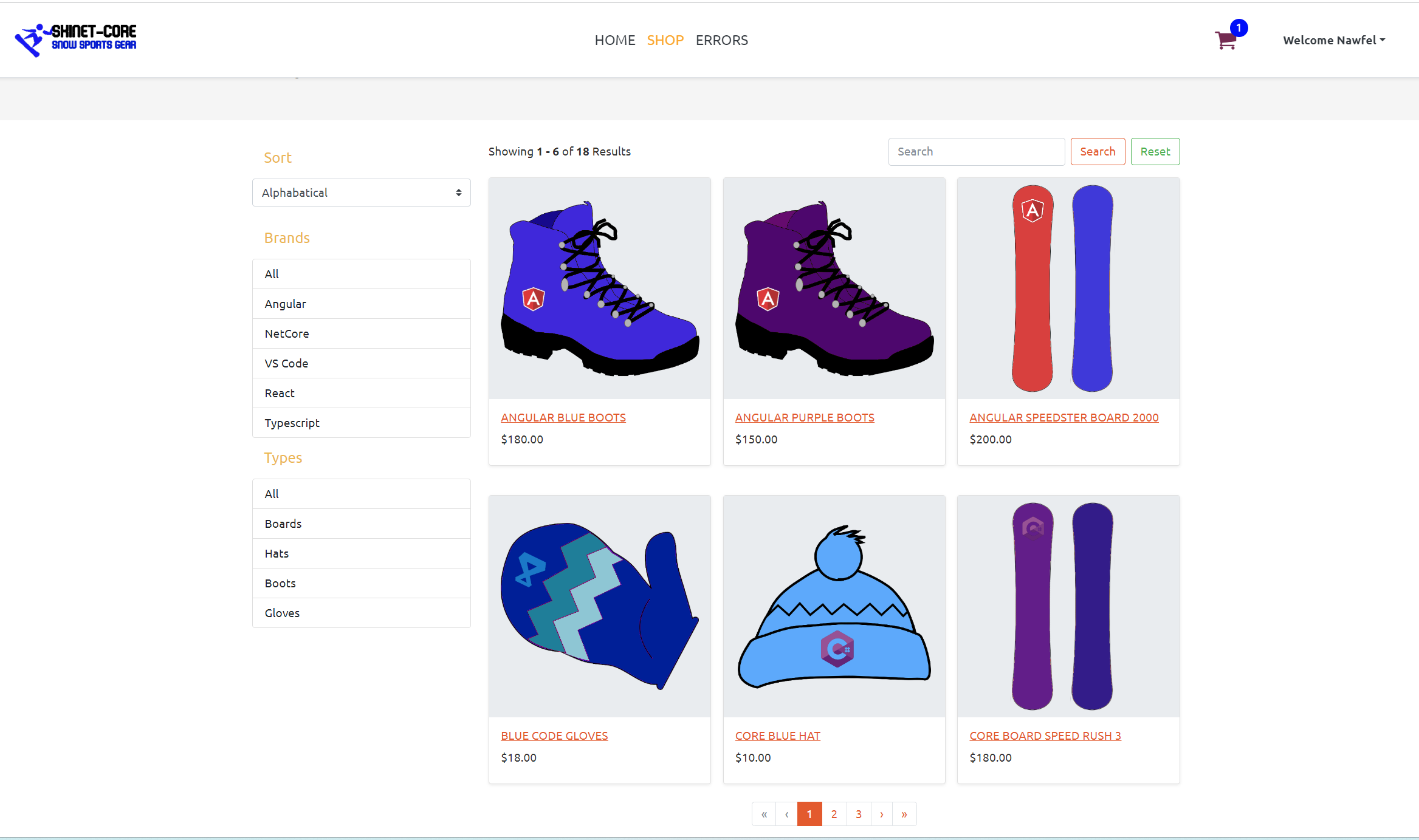Click the Showing 1 - 6 of 18 Results text
Screen dimensions: 1419x840
point(559,151)
